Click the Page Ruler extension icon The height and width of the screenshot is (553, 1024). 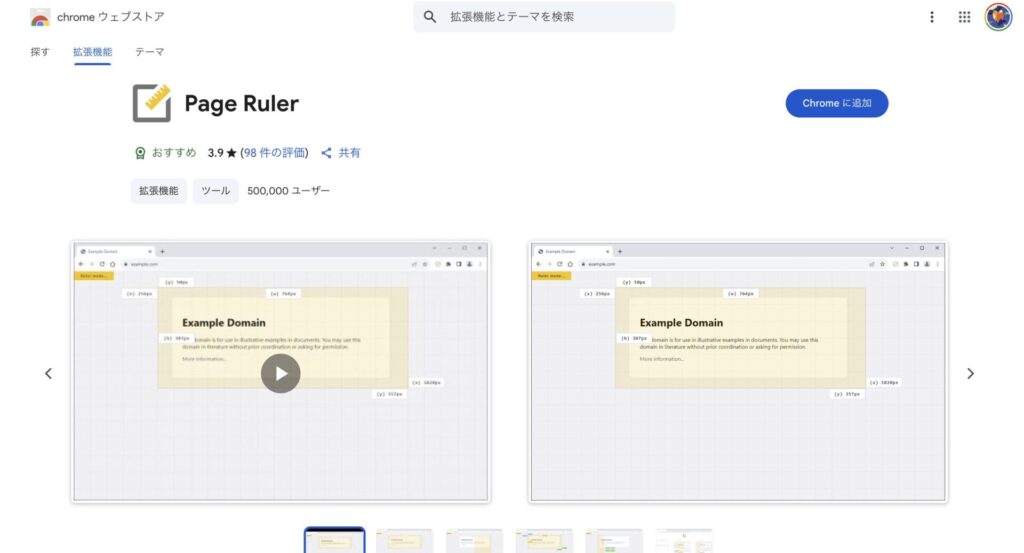pyautogui.click(x=152, y=103)
